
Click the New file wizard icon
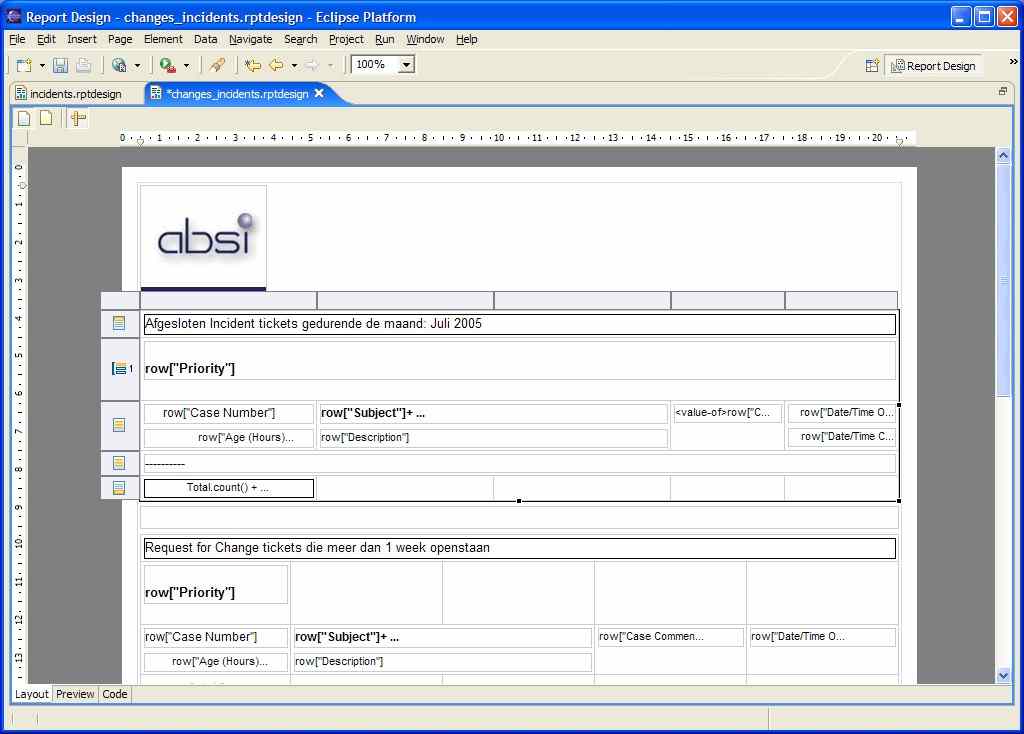click(24, 65)
